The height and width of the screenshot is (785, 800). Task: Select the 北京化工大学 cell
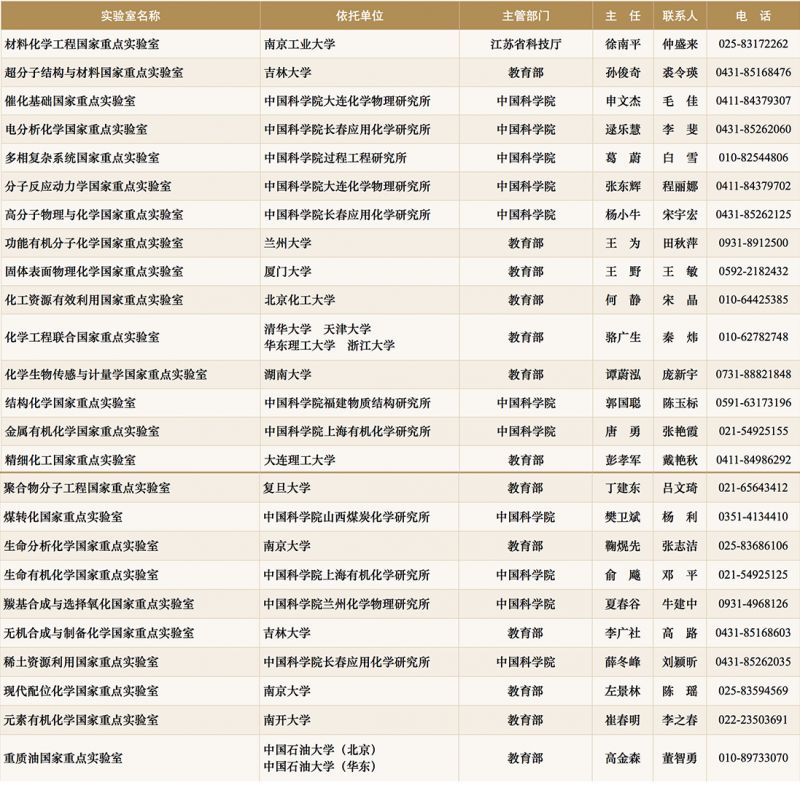(x=299, y=300)
